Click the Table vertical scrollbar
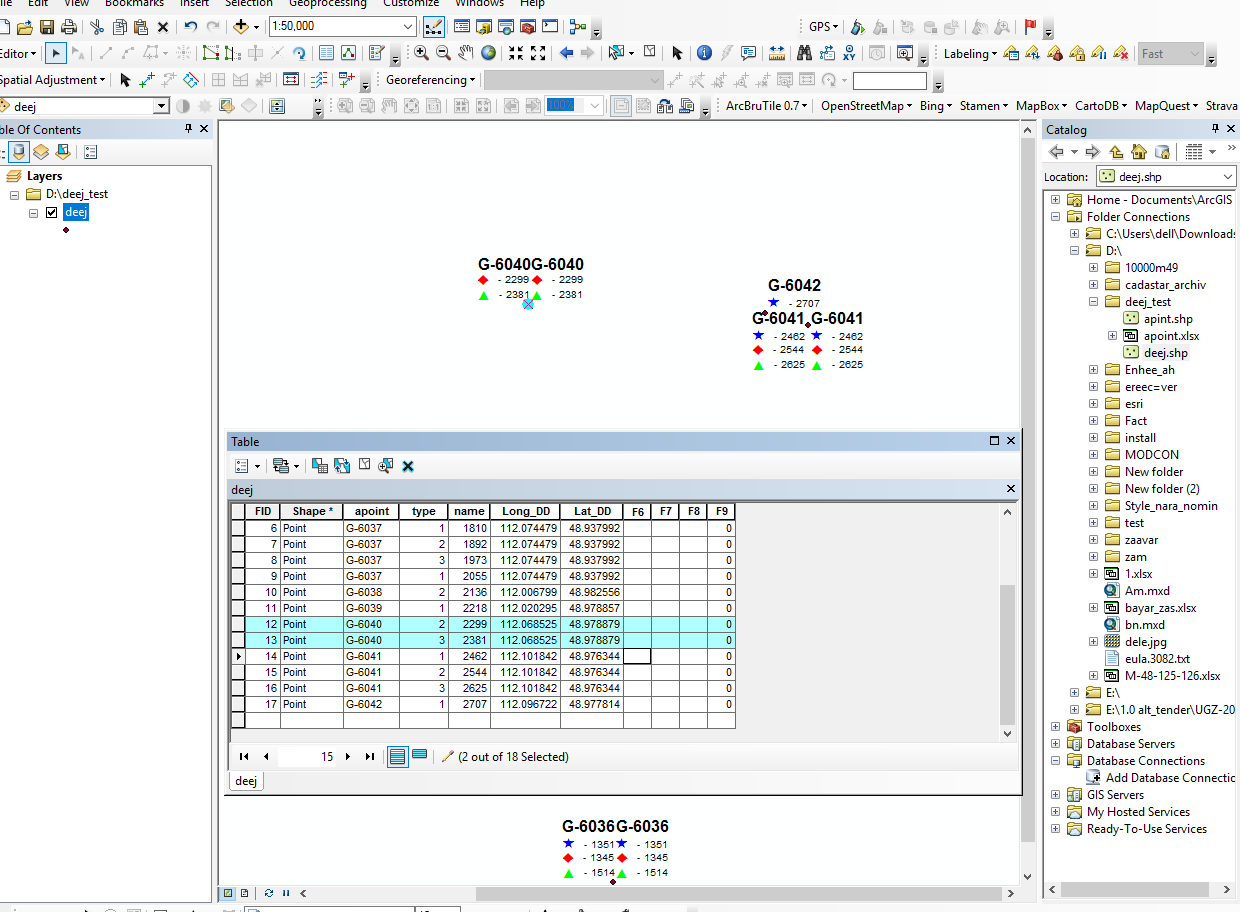1240x912 pixels. [x=1008, y=655]
